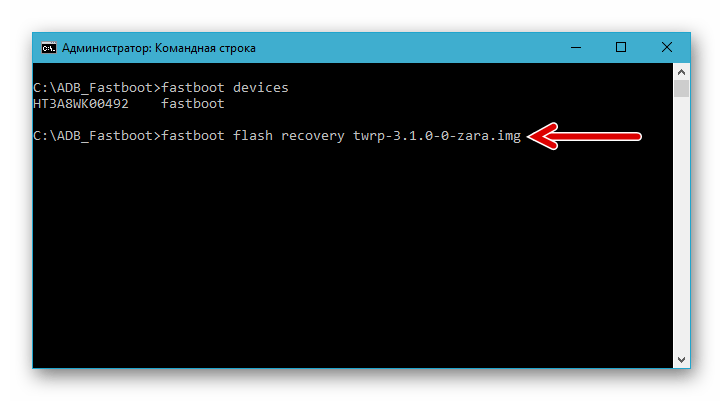Click the red arrow pointing at the command

pos(584,136)
